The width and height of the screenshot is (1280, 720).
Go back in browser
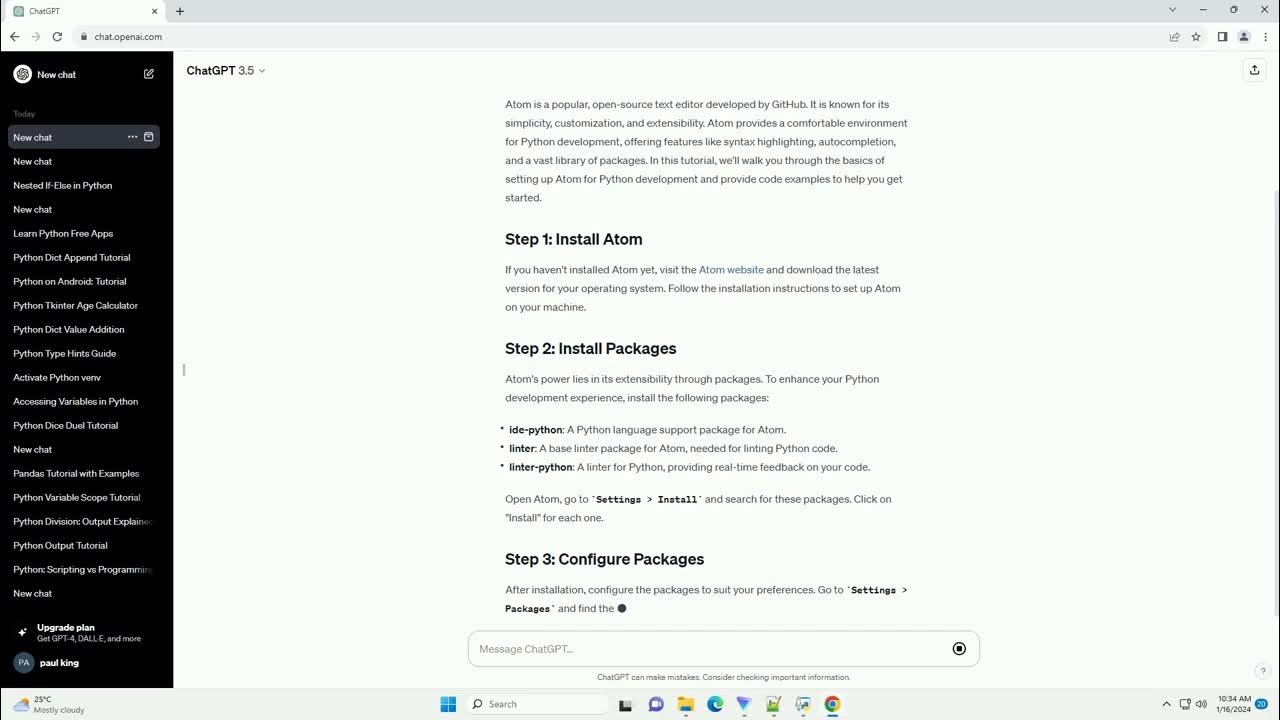point(14,37)
